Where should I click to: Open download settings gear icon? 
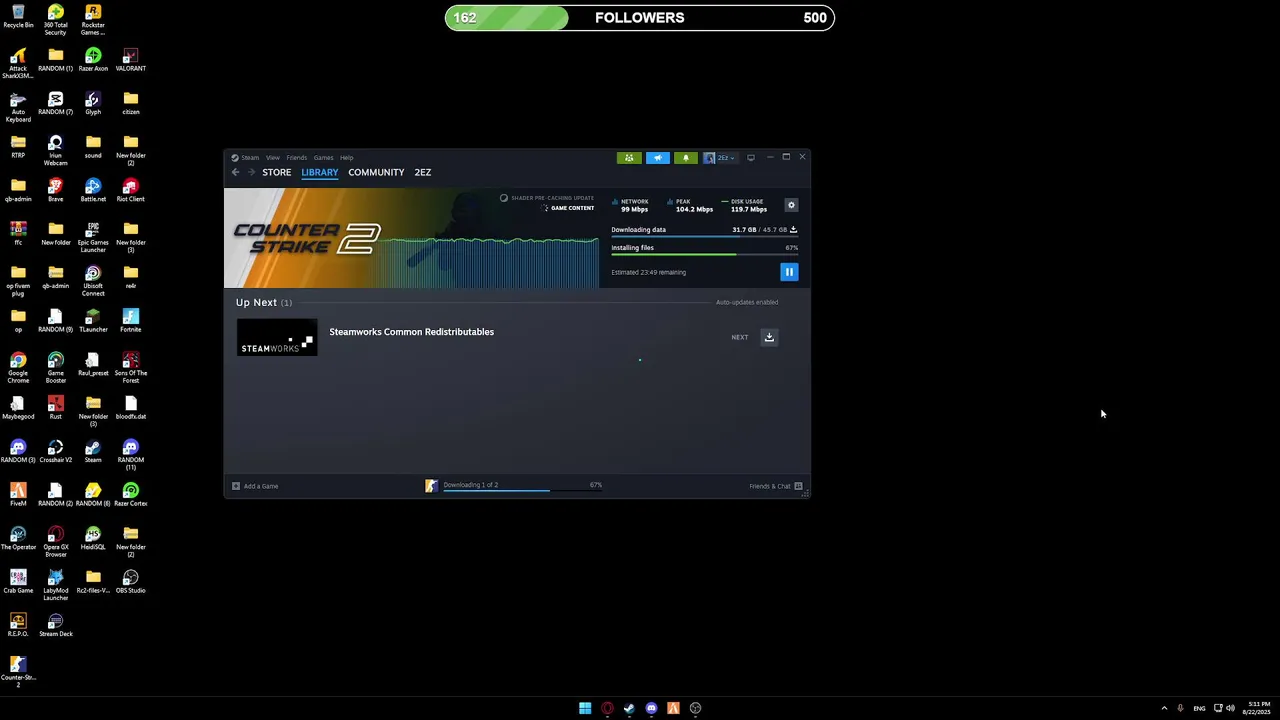coord(791,205)
